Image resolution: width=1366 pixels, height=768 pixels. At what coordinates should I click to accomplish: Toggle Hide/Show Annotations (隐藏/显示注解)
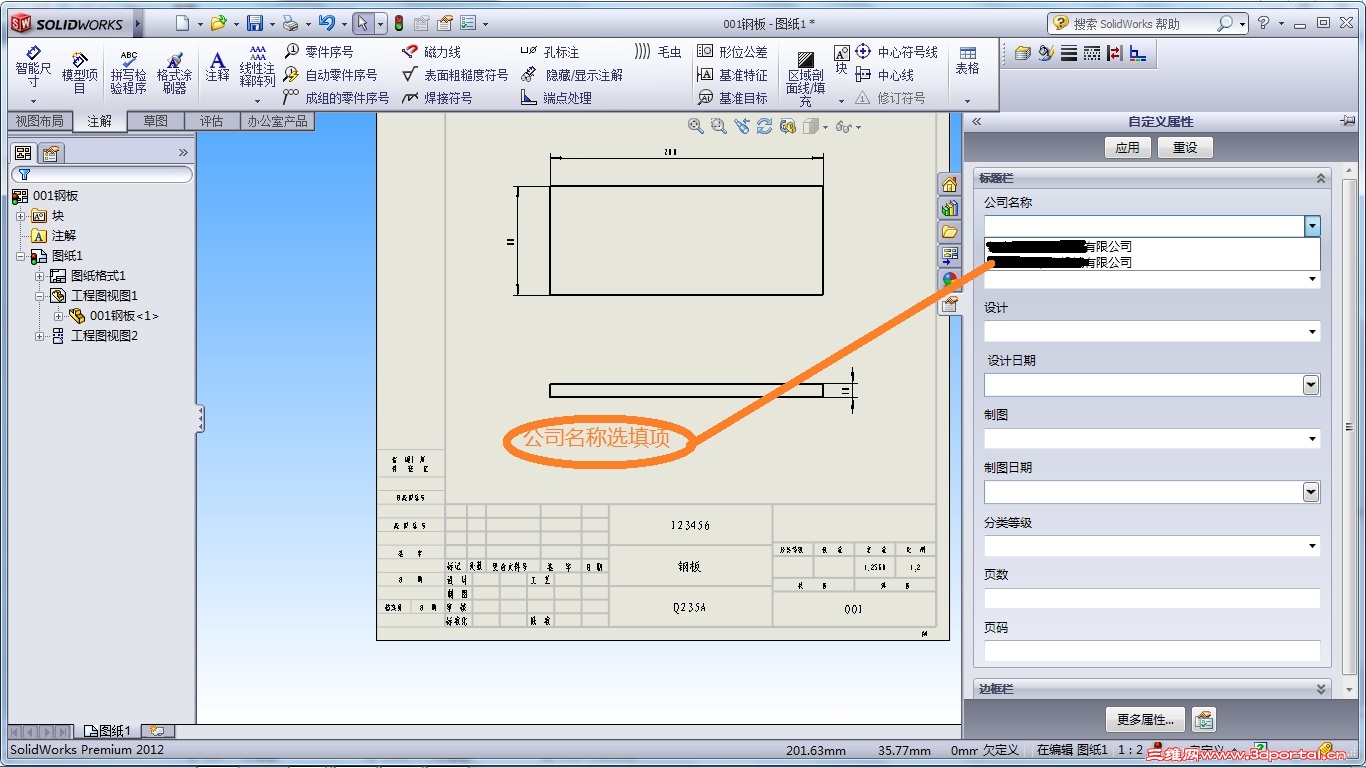tap(571, 75)
